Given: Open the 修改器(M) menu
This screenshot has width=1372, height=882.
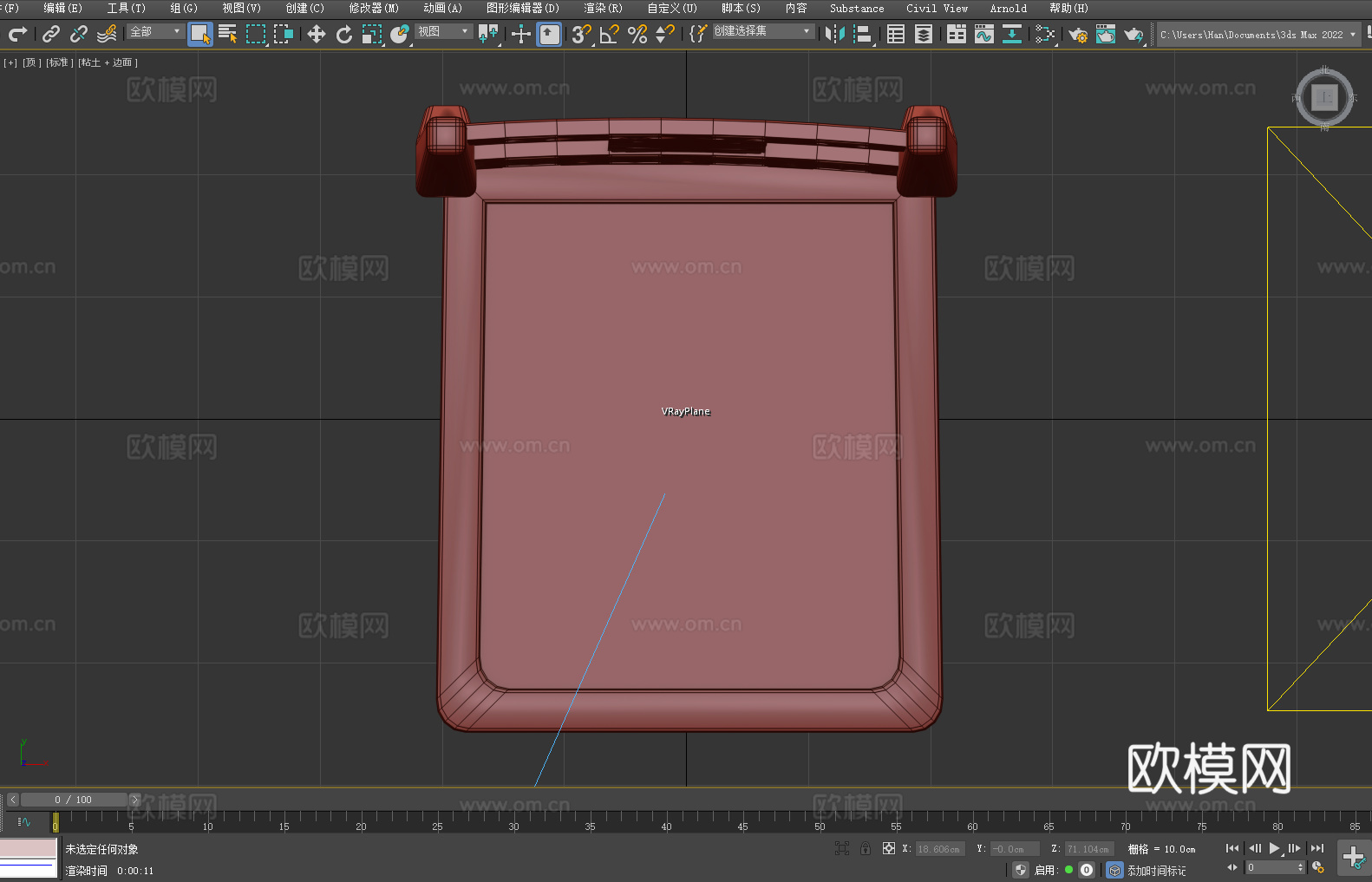Looking at the screenshot, I should click(374, 8).
